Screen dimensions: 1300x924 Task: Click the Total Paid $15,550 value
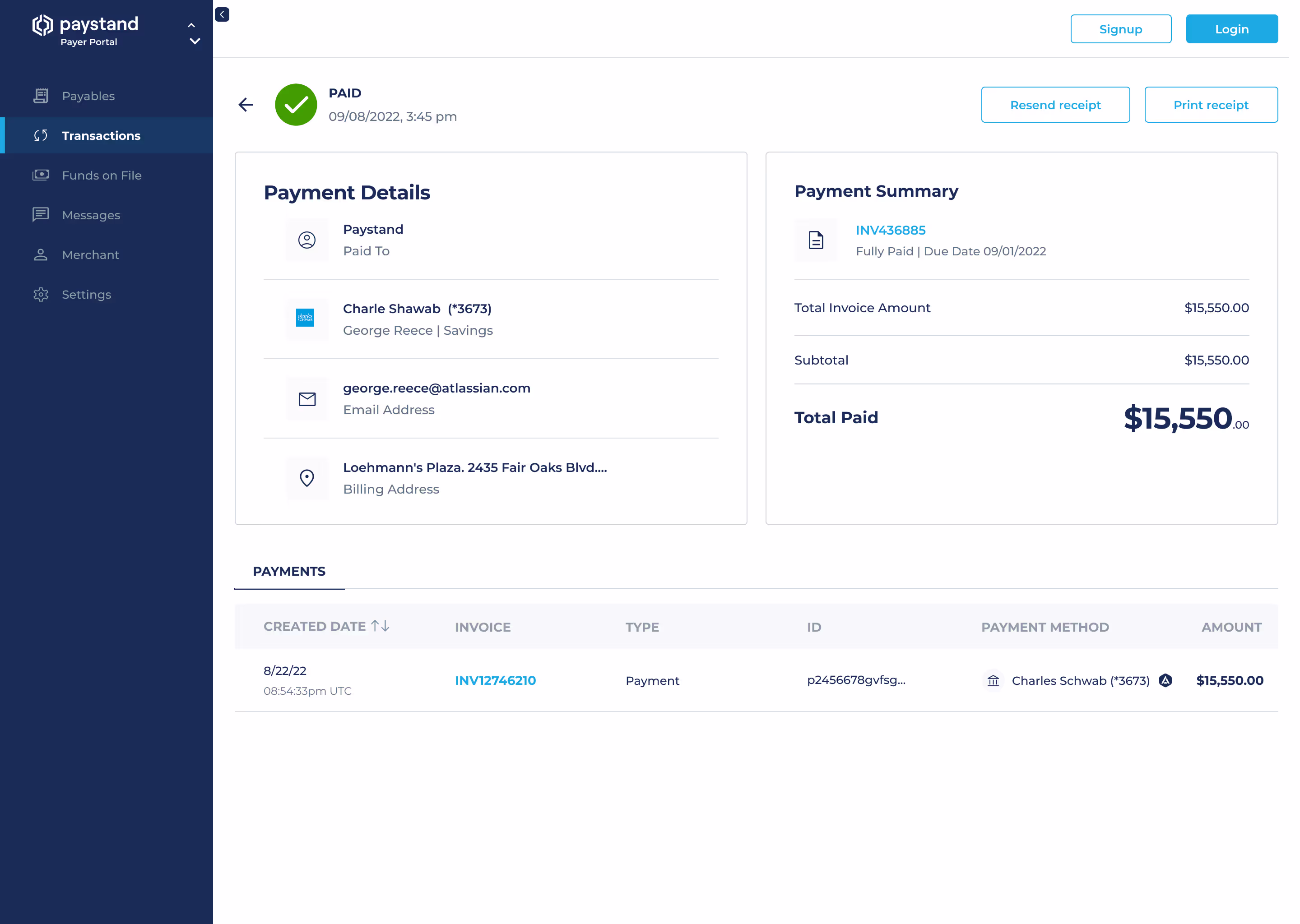coord(1186,418)
